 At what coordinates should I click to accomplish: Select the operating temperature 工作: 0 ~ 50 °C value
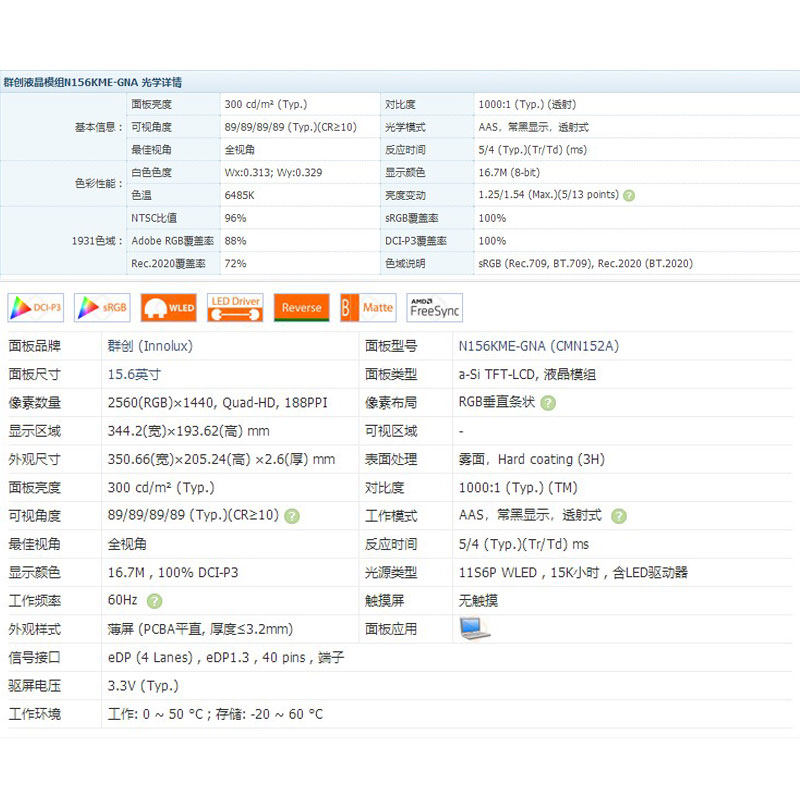tap(155, 714)
